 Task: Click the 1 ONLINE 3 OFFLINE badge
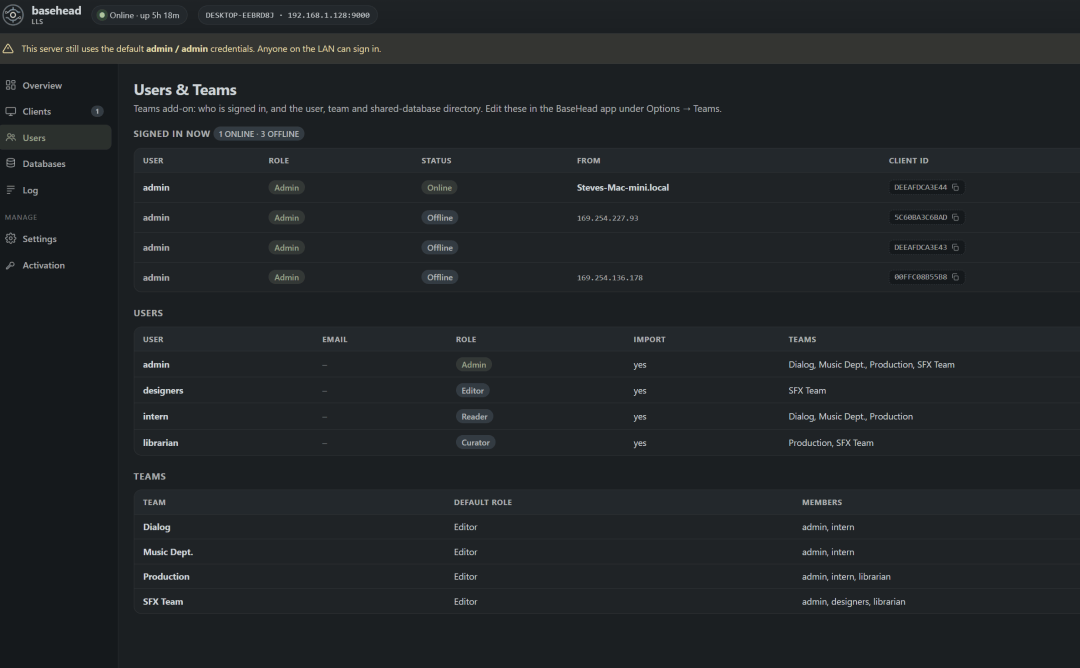pyautogui.click(x=259, y=134)
